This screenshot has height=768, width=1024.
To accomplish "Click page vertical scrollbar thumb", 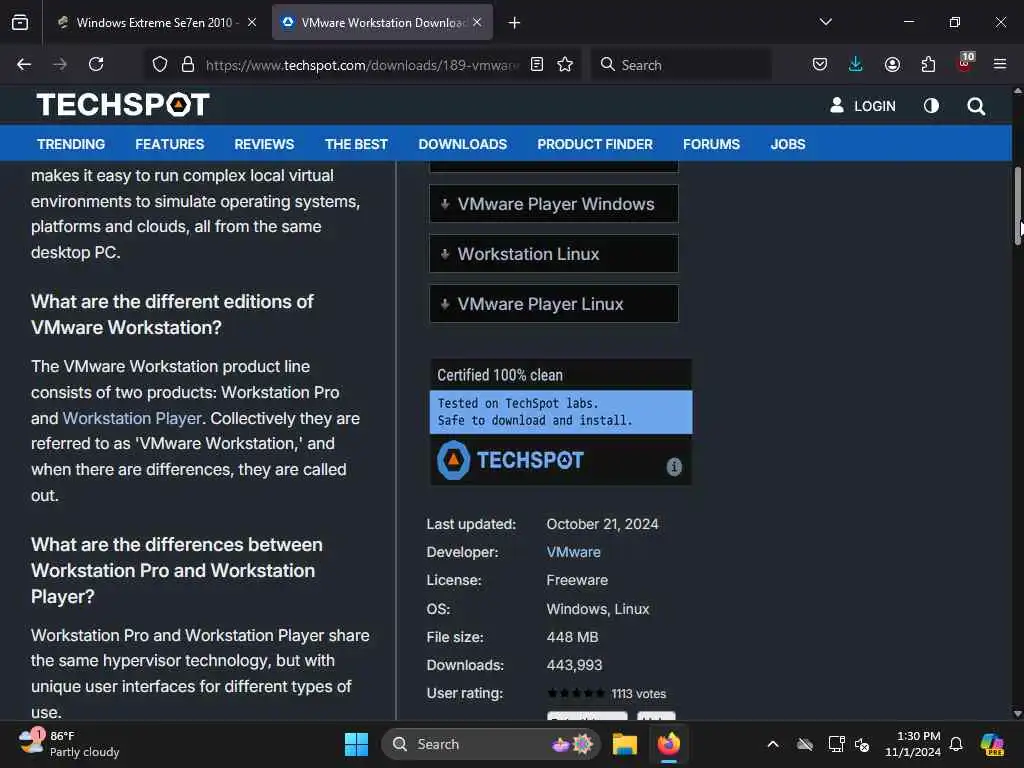I will click(1017, 206).
